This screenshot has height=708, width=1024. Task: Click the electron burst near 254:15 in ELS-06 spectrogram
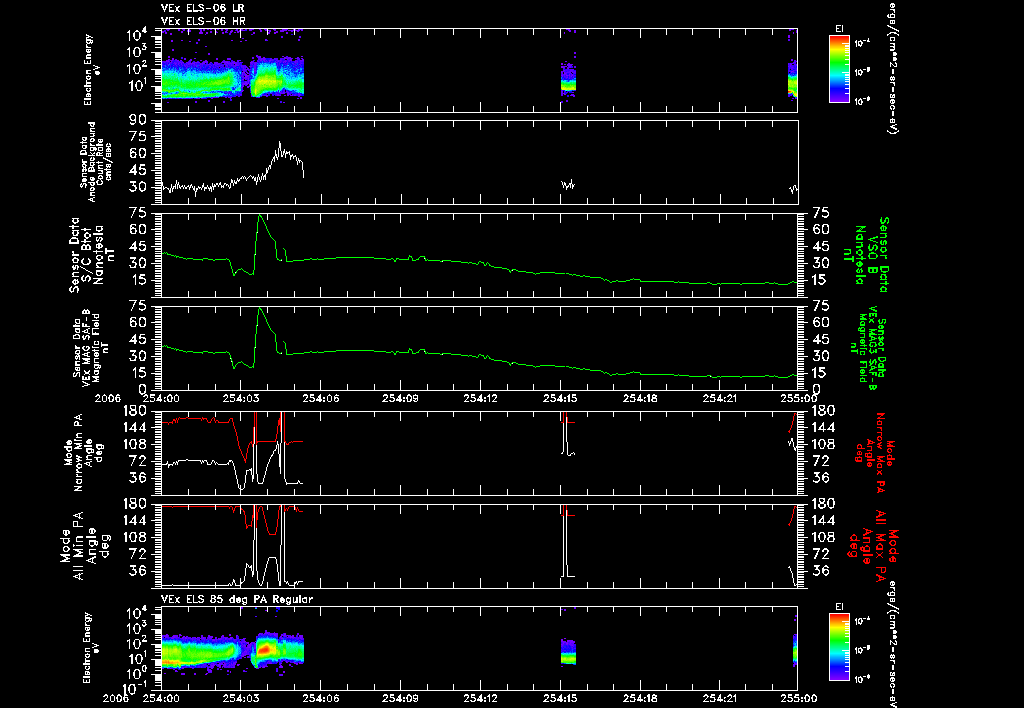(568, 80)
